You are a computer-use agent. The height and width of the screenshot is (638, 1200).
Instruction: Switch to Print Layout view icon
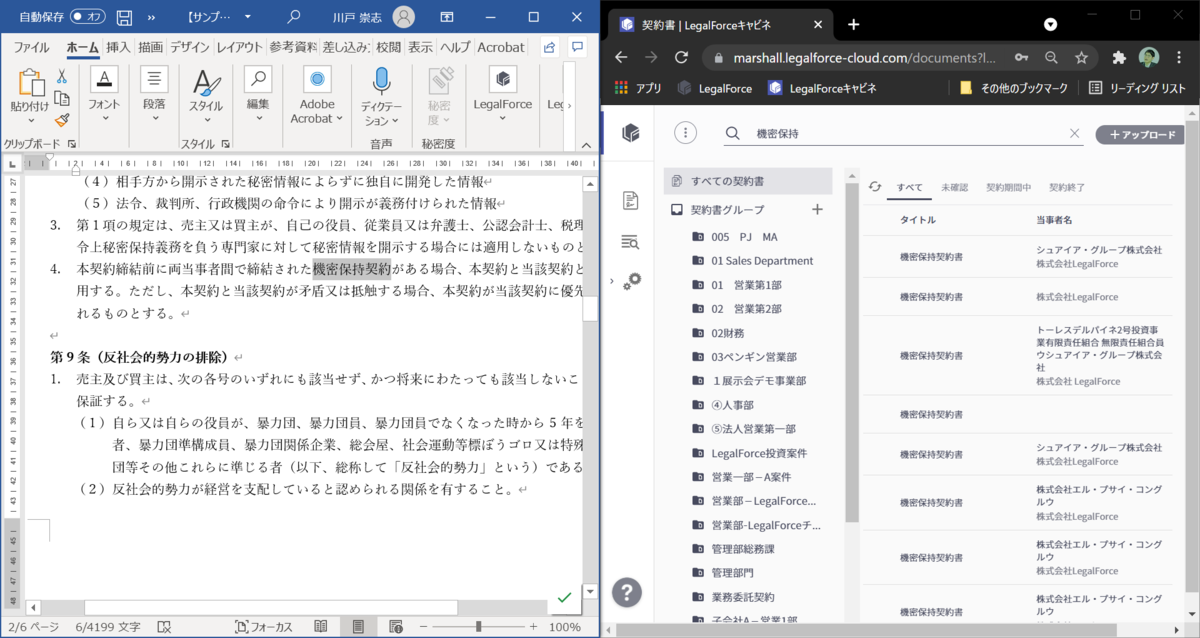pos(357,627)
